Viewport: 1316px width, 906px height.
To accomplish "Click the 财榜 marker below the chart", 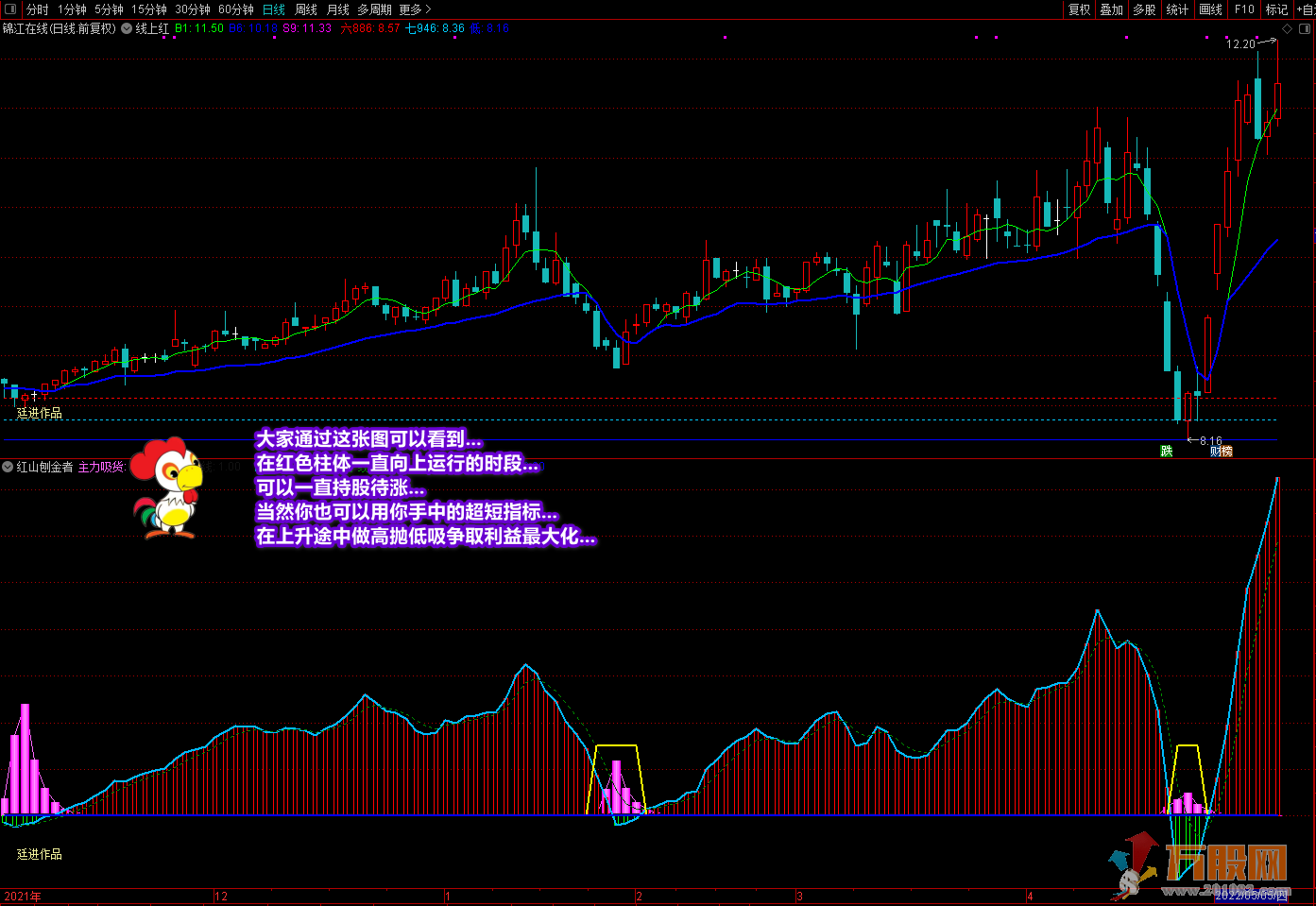I will click(x=1221, y=452).
